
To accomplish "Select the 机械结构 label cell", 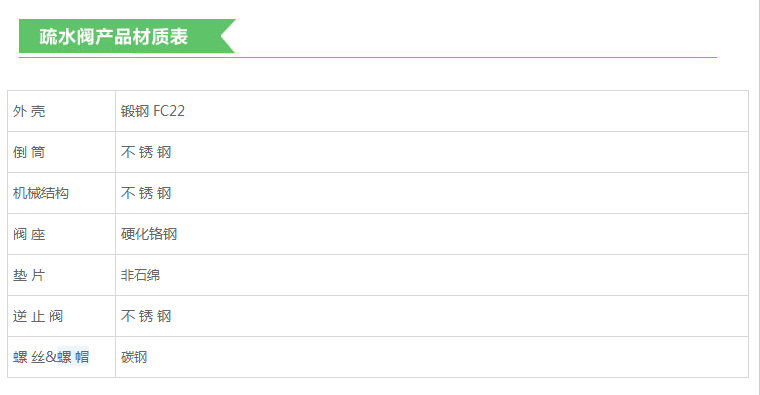I will 62,193.
